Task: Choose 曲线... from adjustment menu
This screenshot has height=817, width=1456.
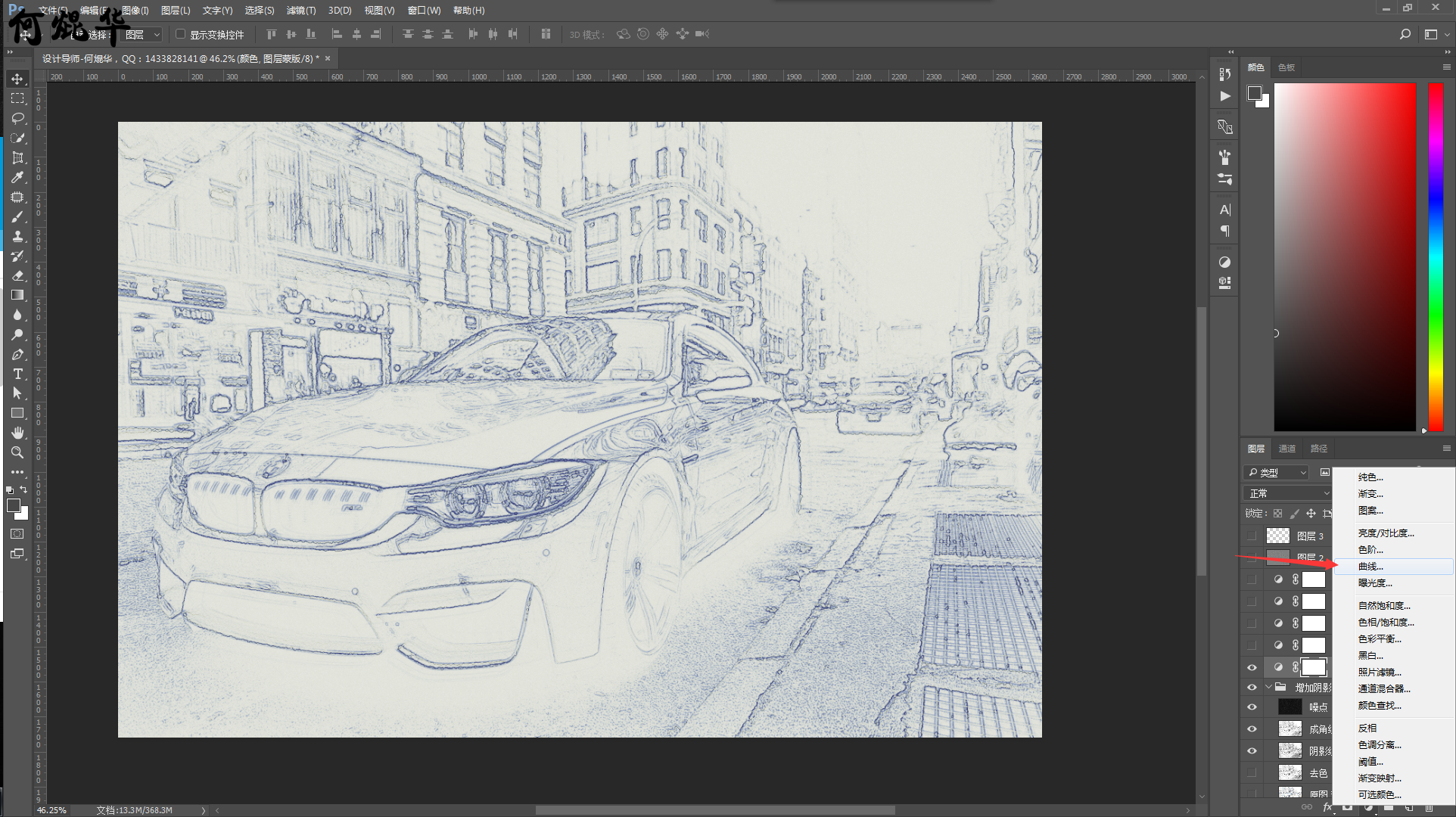Action: pyautogui.click(x=1370, y=567)
